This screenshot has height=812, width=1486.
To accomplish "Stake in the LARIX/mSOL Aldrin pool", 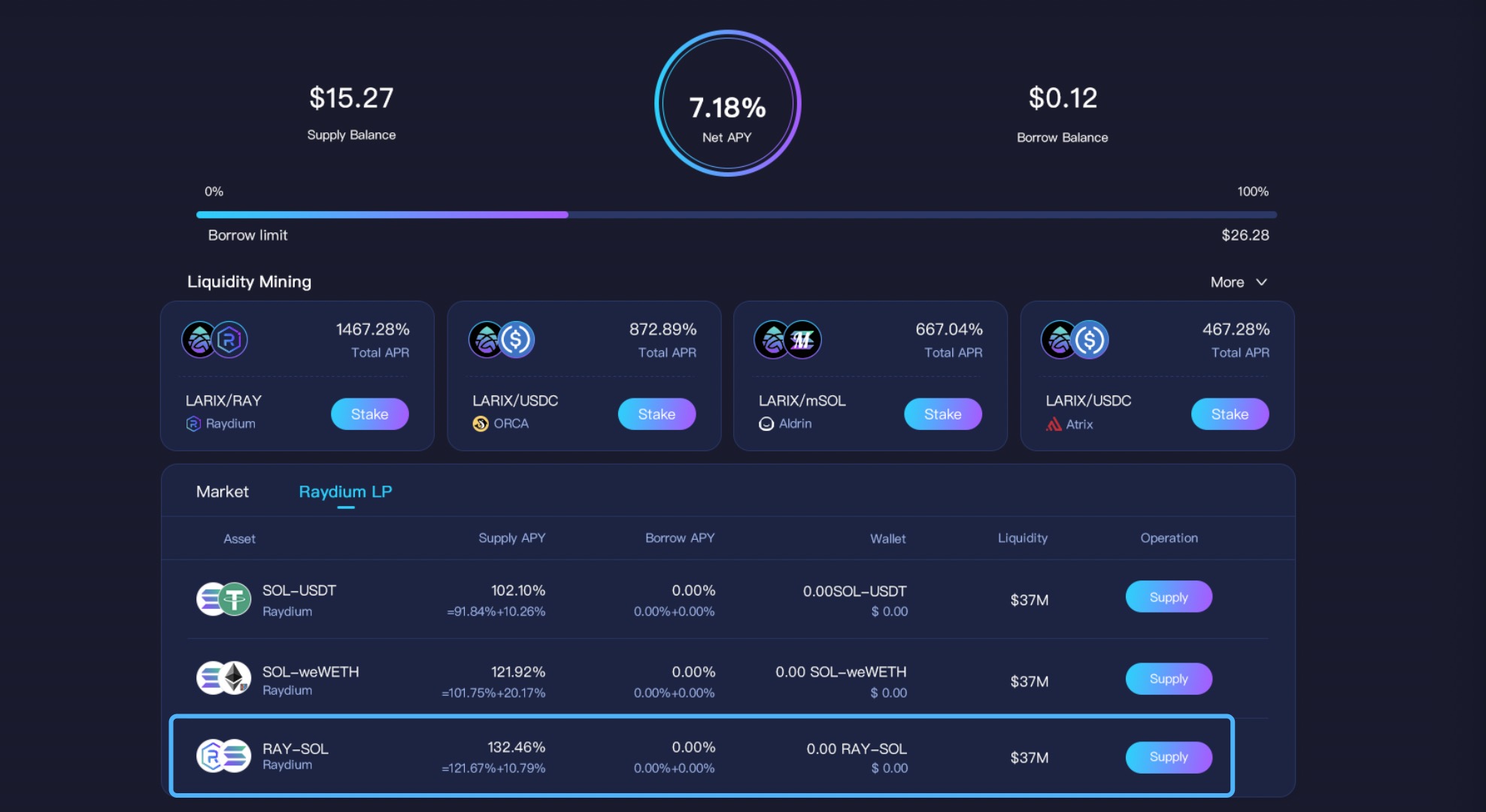I will point(942,414).
